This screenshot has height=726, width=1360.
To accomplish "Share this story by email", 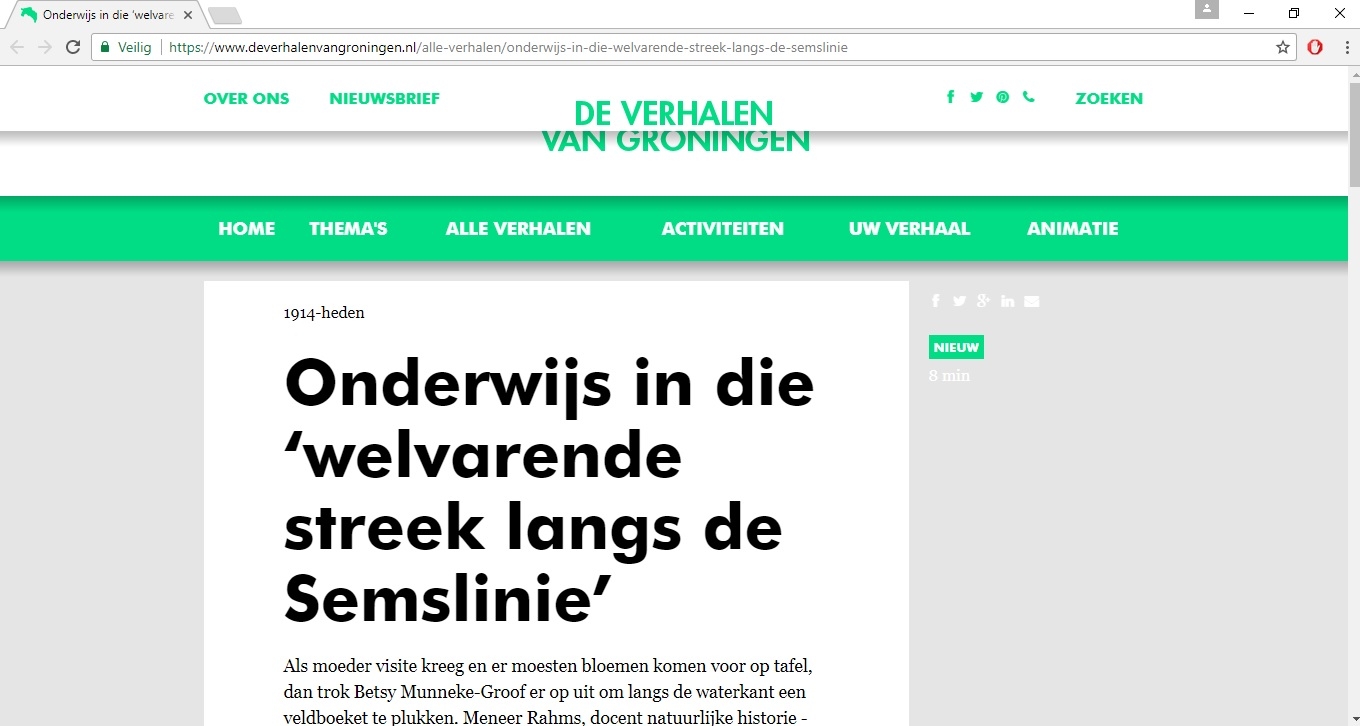I will click(x=1032, y=301).
